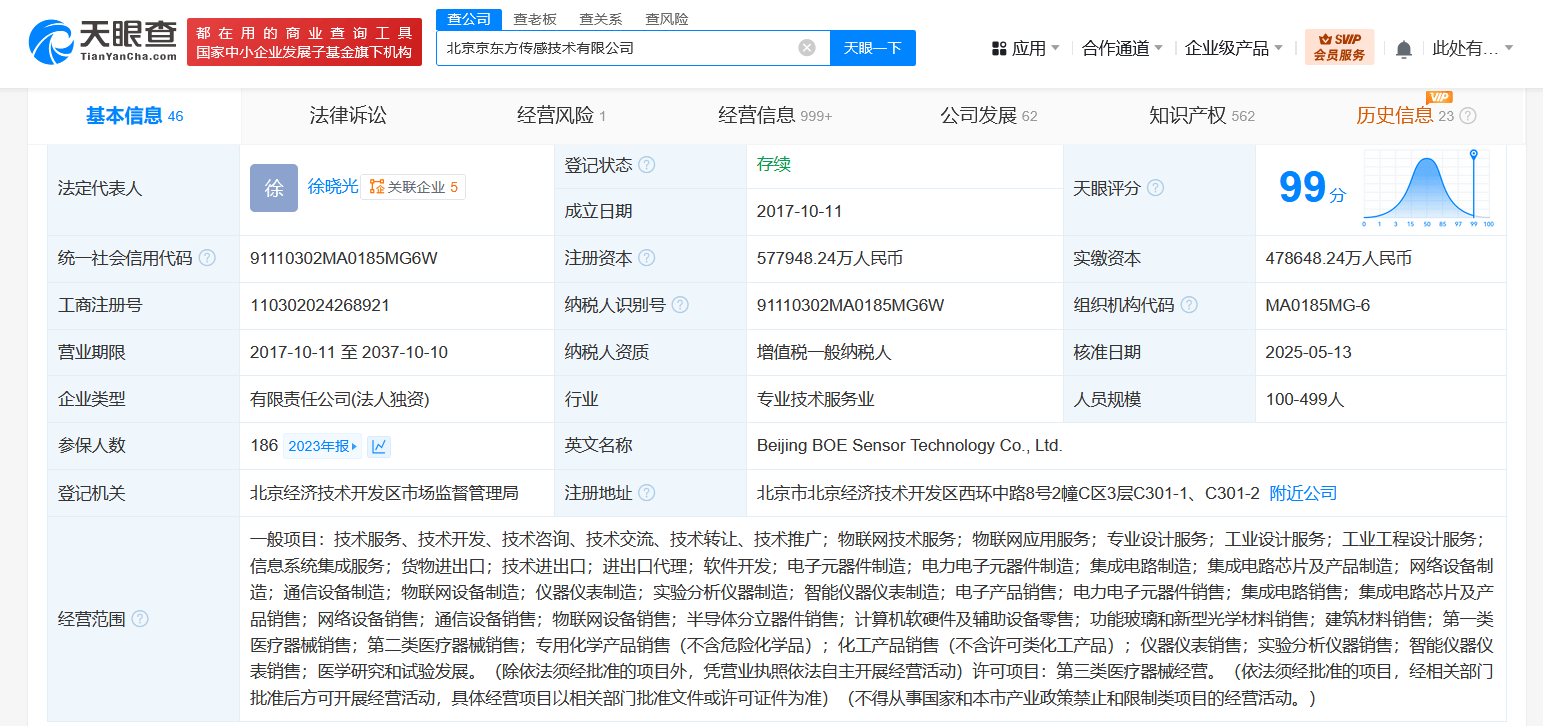Open the 应用 dropdown menu

tap(1026, 48)
